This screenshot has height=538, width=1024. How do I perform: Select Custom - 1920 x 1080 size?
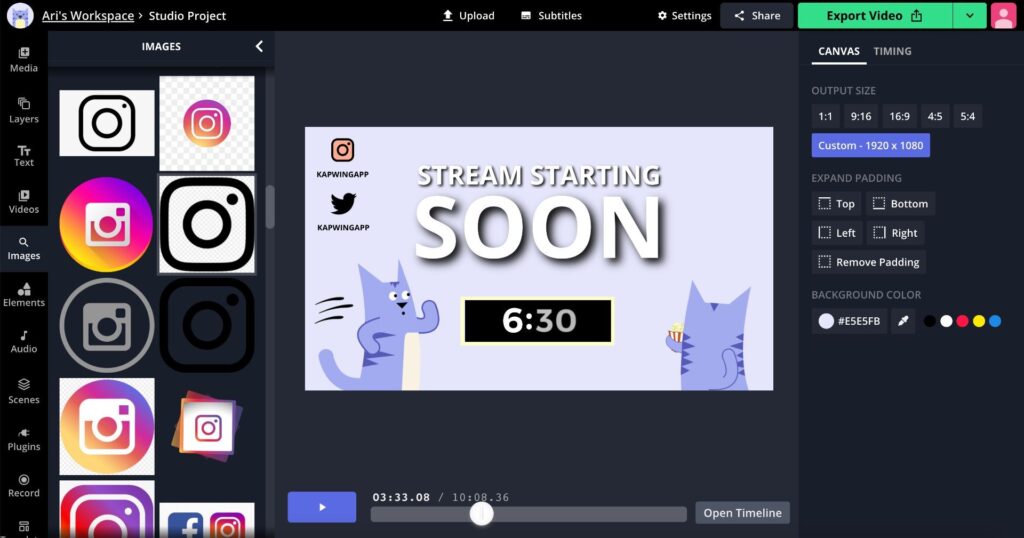(x=871, y=146)
